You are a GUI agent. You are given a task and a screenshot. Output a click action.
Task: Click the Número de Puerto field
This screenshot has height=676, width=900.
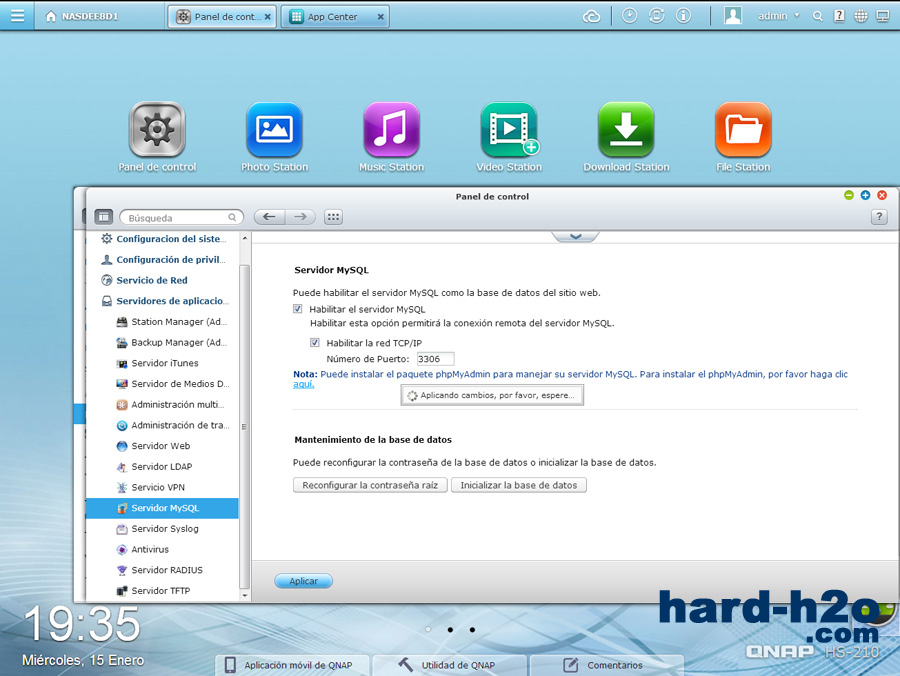(435, 359)
